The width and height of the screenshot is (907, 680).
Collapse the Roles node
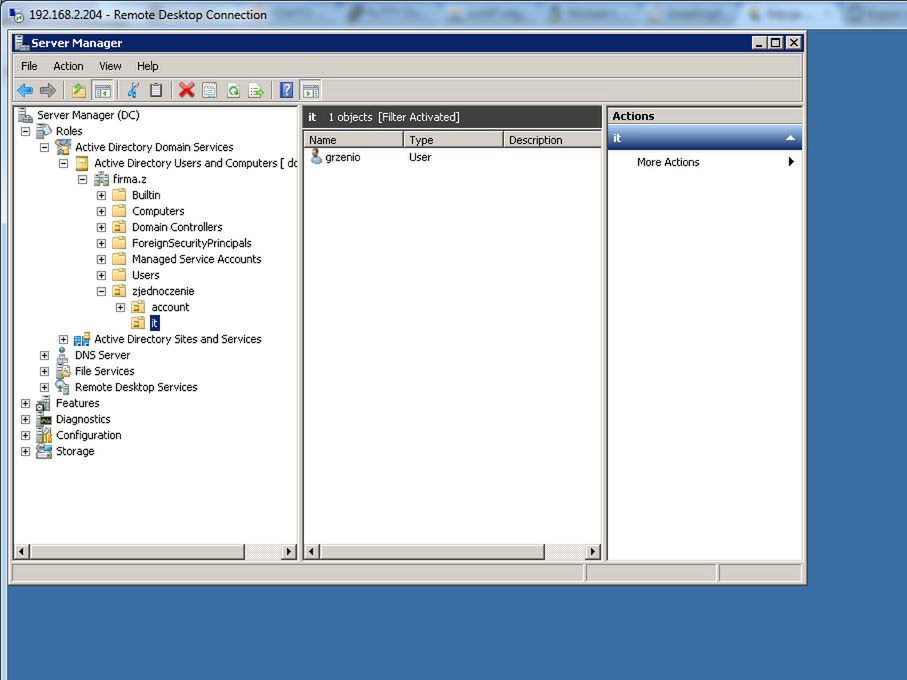(25, 131)
